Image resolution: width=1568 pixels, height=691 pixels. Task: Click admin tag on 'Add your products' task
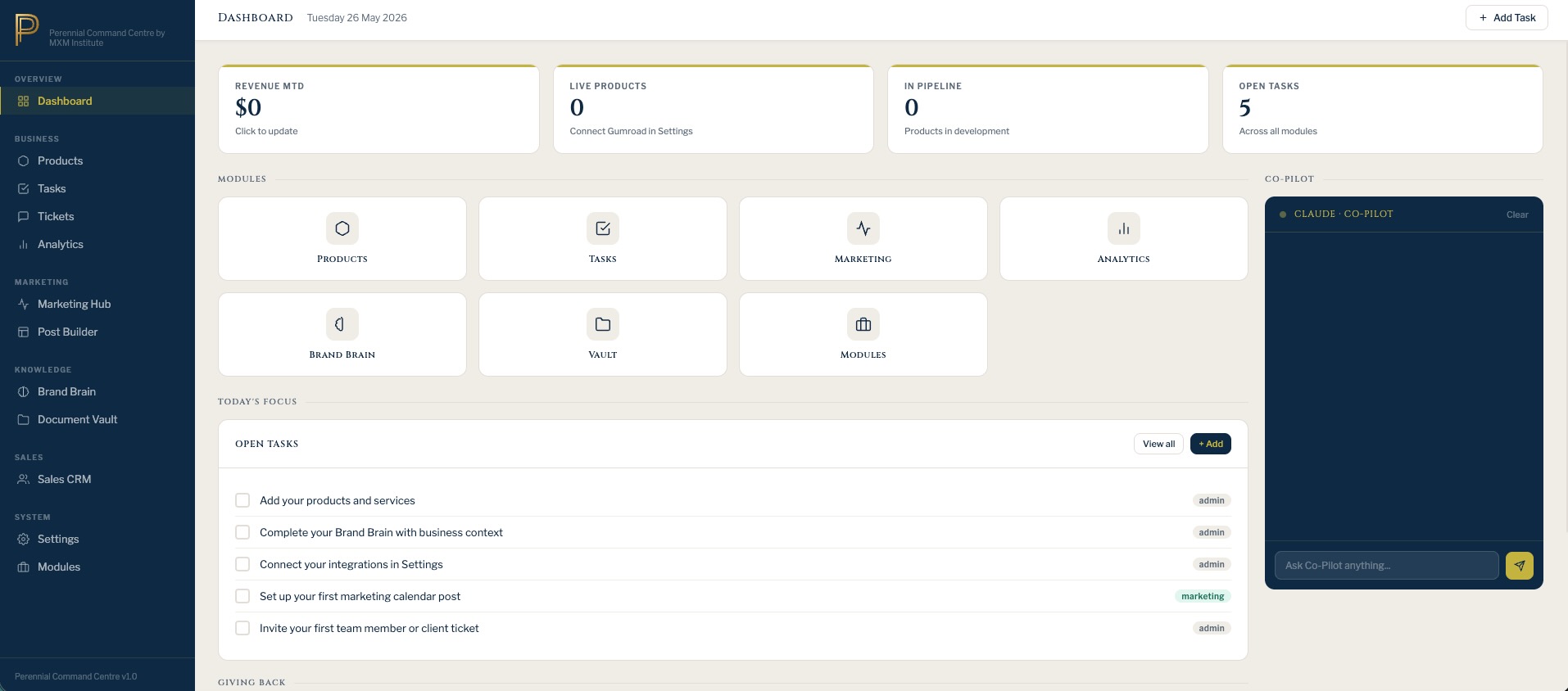pyautogui.click(x=1212, y=500)
